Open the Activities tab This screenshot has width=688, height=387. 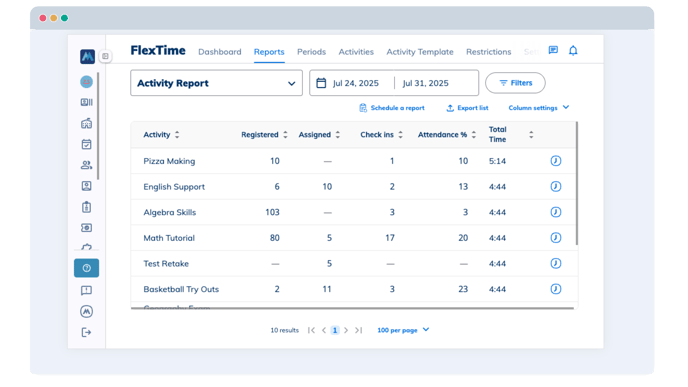tap(356, 52)
